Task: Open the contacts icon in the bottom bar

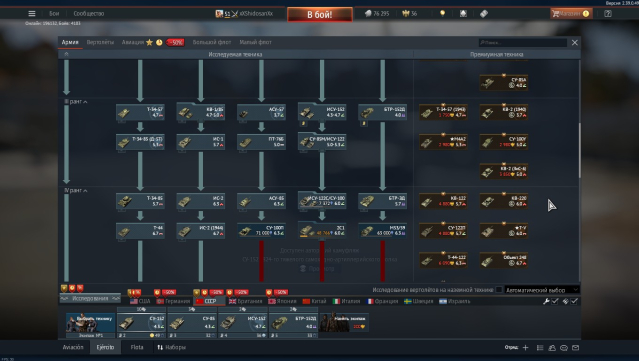Action: pos(552,348)
